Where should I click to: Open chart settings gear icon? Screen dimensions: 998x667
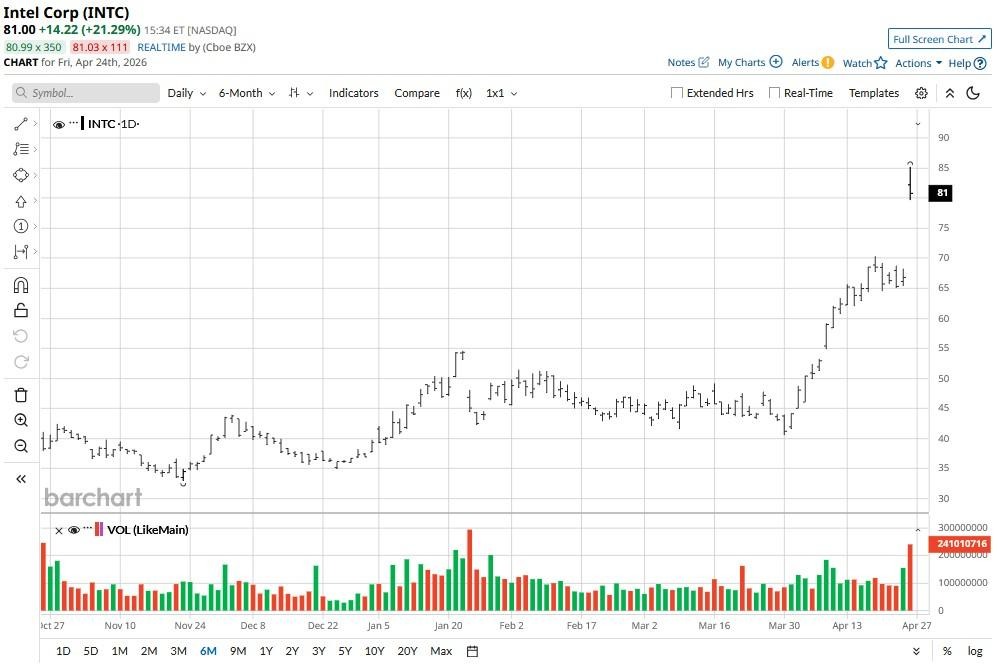[921, 93]
